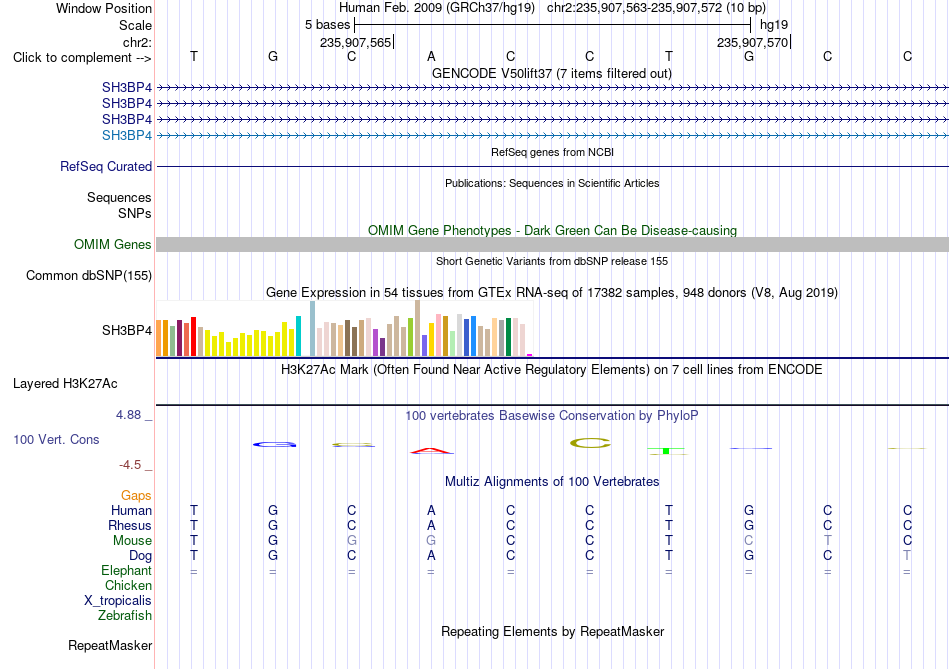
Task: Click 'Short Genetic Variants from dbSNP release 155'
Action: [x=552, y=261]
